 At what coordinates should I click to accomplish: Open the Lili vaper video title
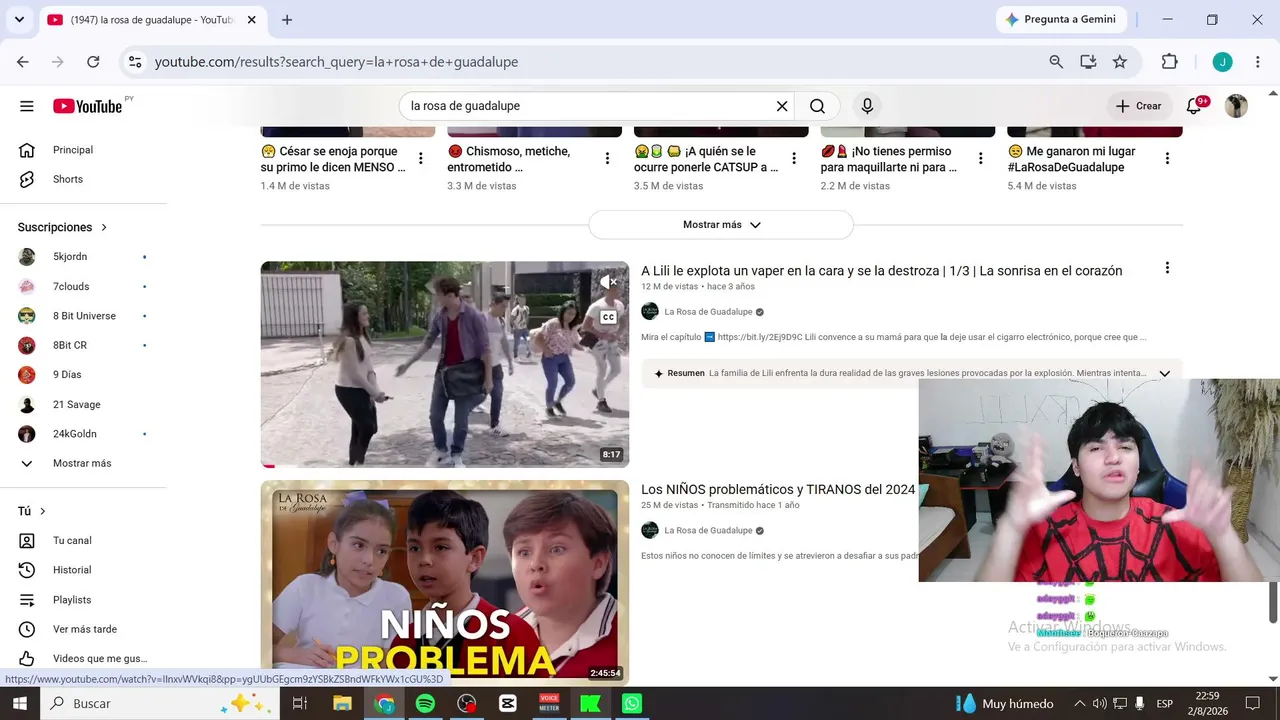click(882, 271)
